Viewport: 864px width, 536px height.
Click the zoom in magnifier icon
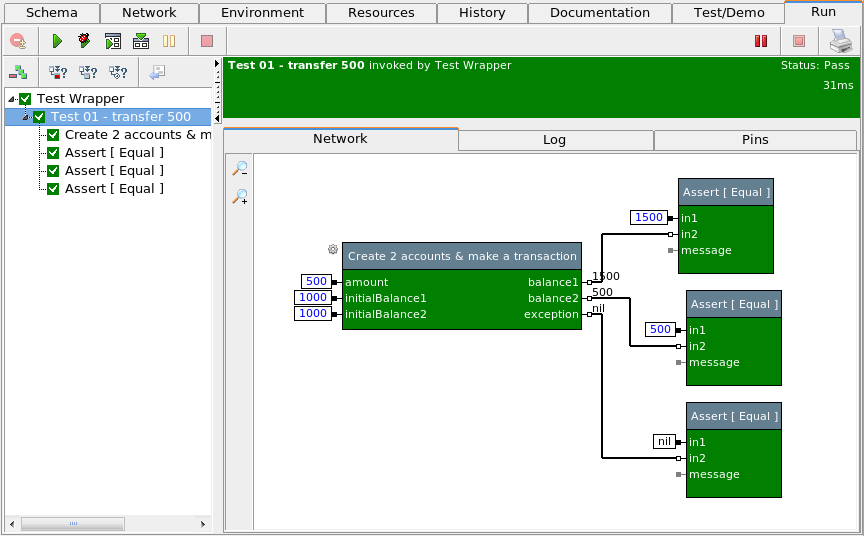pyautogui.click(x=240, y=197)
